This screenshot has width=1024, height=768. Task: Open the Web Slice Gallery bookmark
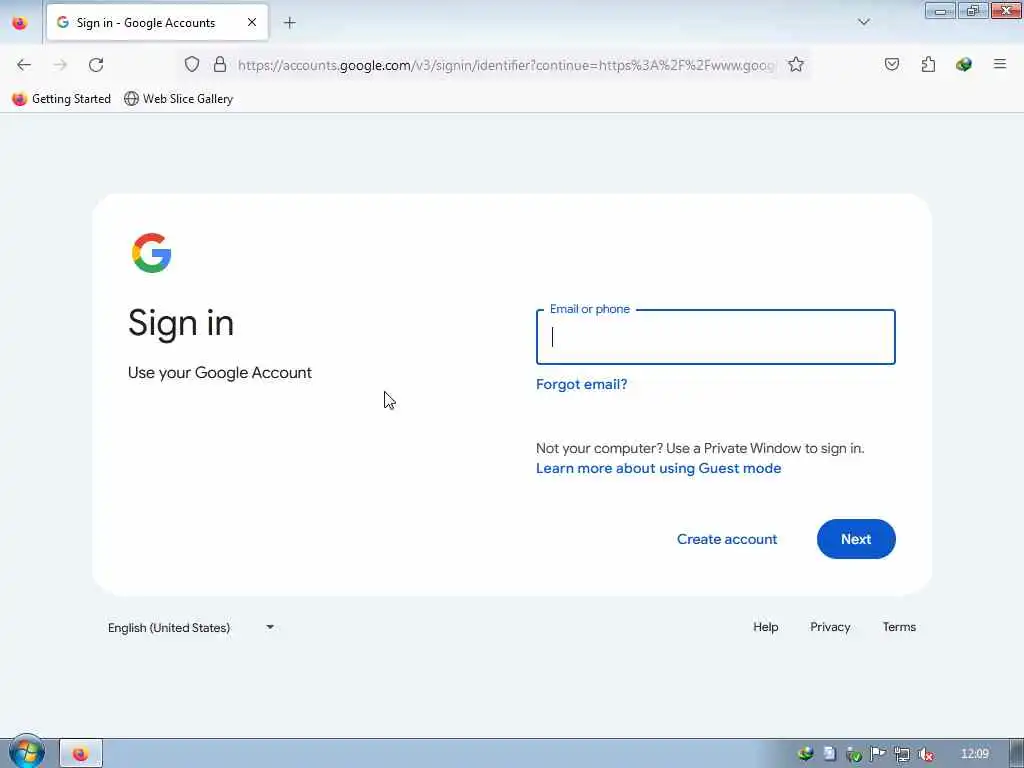point(178,99)
